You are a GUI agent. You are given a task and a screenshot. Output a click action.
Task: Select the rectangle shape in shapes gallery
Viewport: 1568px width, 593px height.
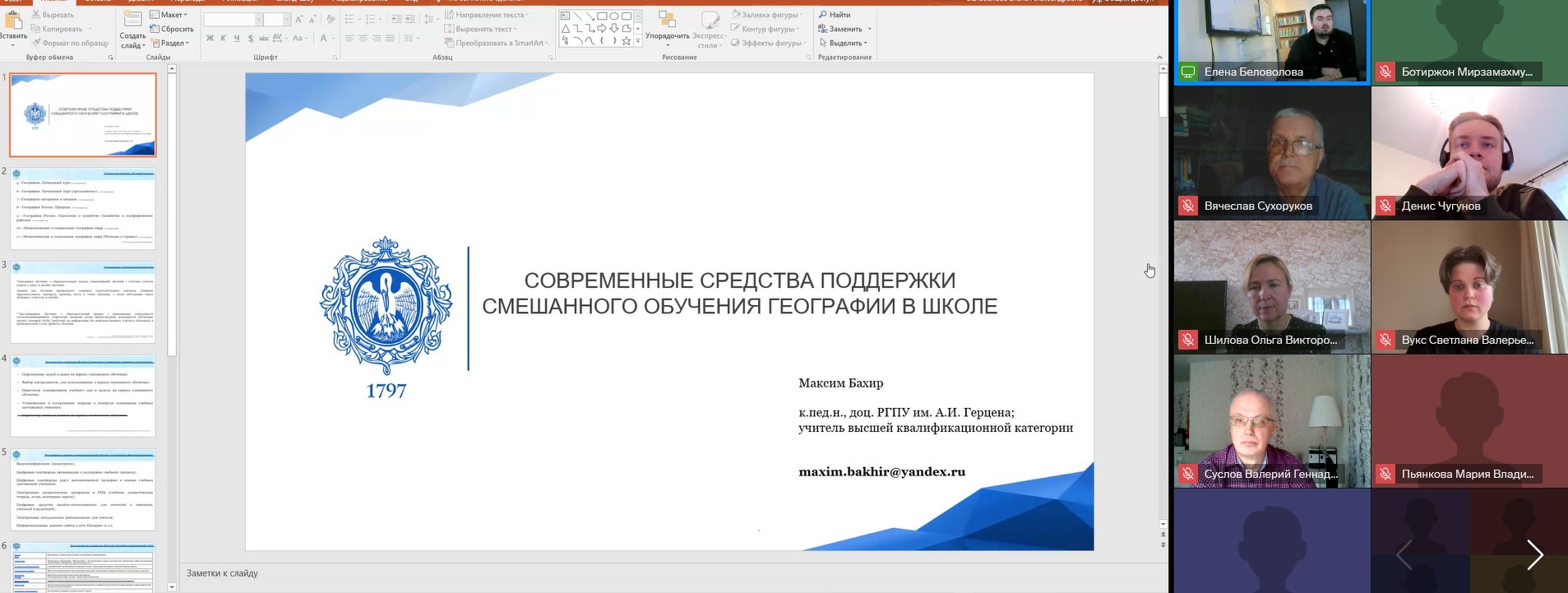pos(602,16)
